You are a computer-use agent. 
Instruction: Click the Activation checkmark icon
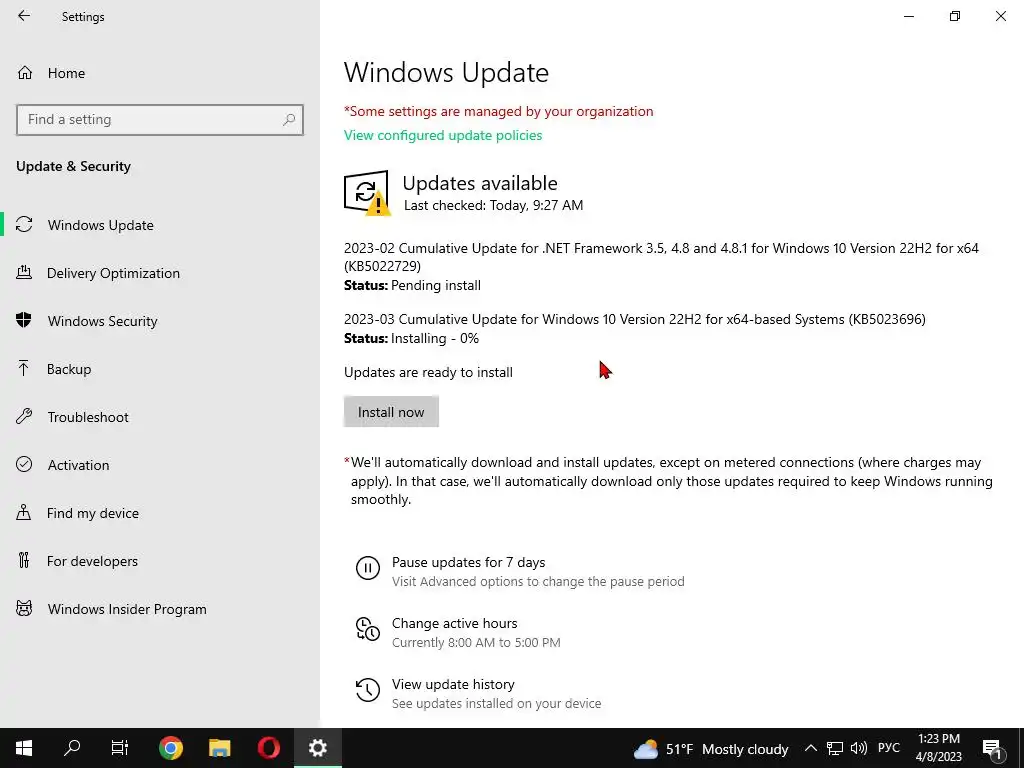click(24, 464)
